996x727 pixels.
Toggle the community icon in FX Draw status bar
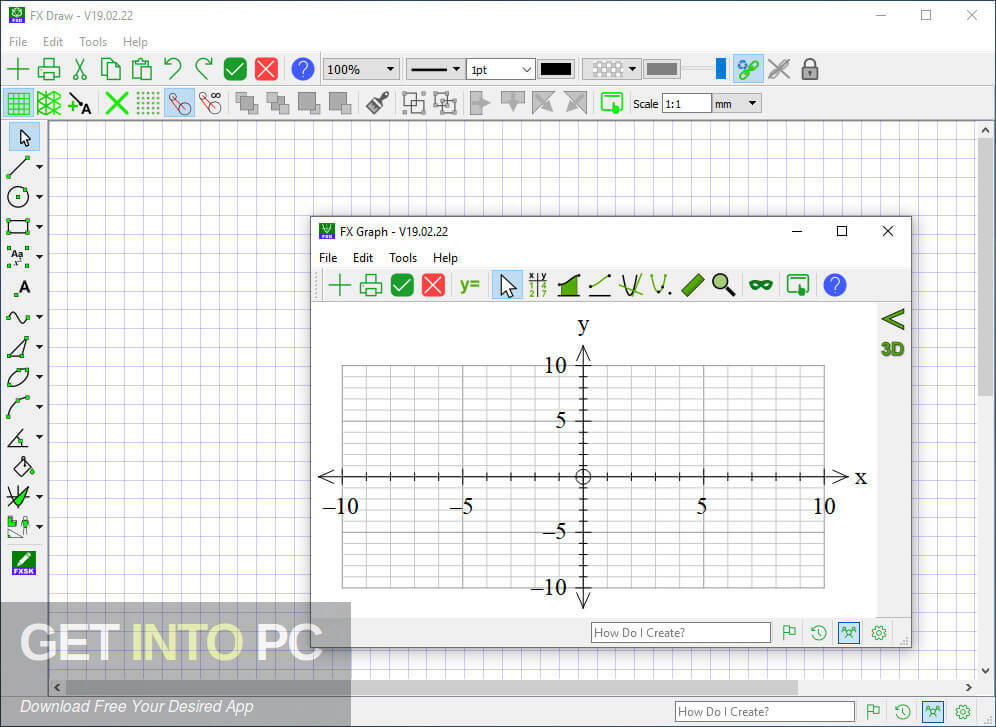pyautogui.click(x=932, y=711)
